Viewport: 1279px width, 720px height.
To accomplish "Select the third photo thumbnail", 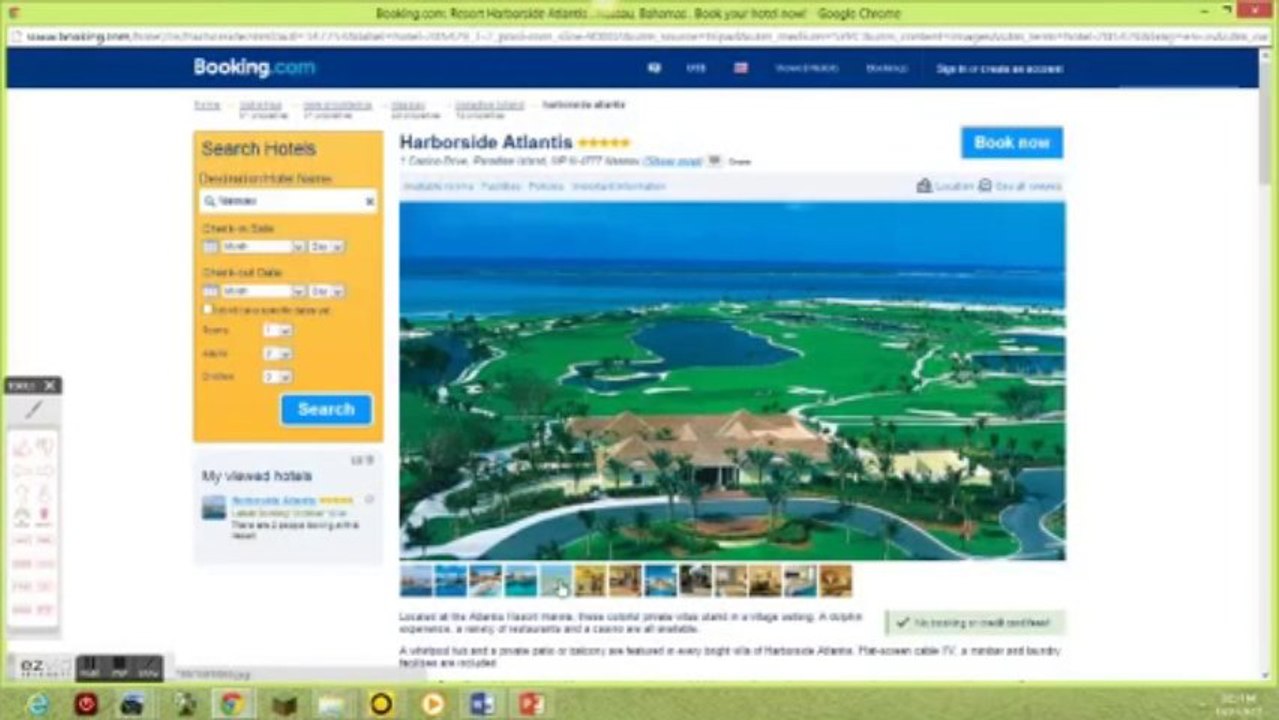I will click(486, 581).
